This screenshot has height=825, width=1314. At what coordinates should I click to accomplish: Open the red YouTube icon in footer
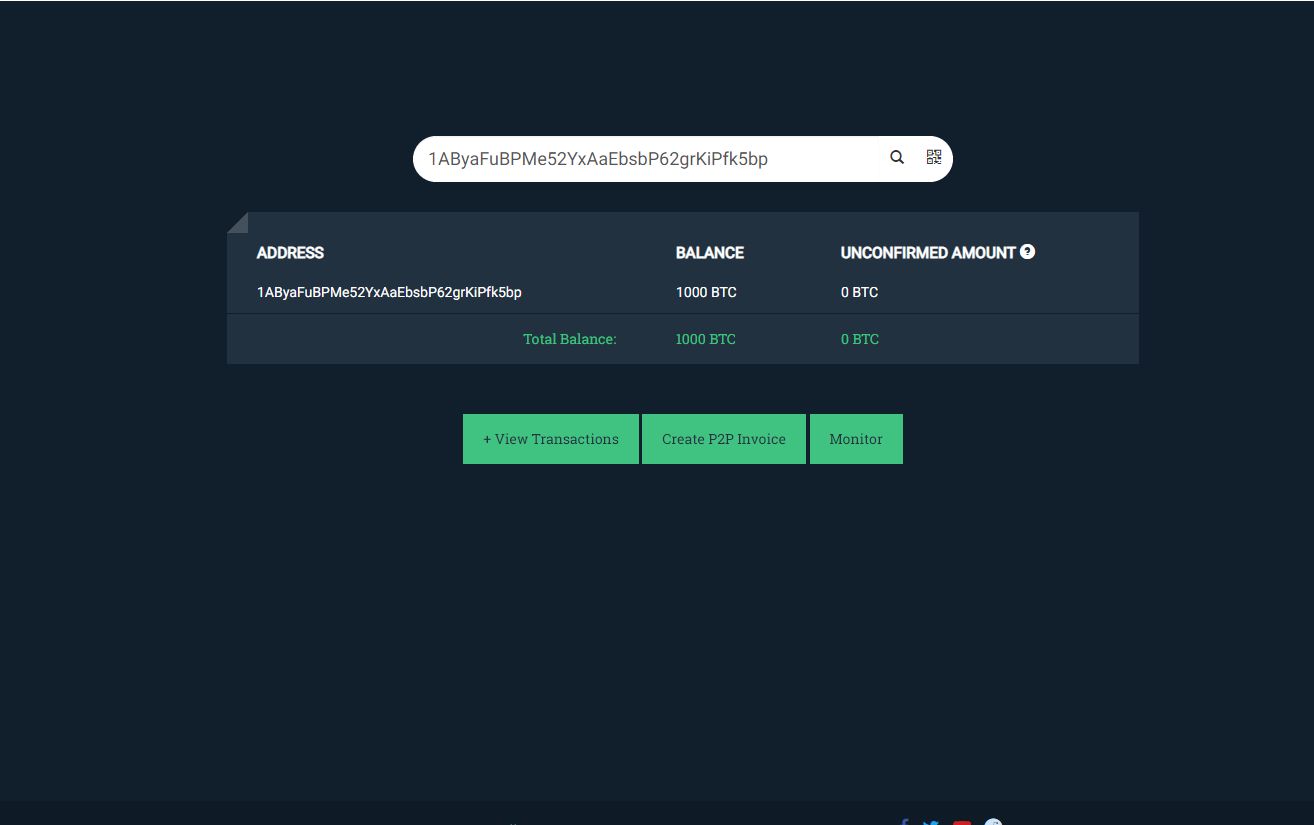tap(962, 822)
